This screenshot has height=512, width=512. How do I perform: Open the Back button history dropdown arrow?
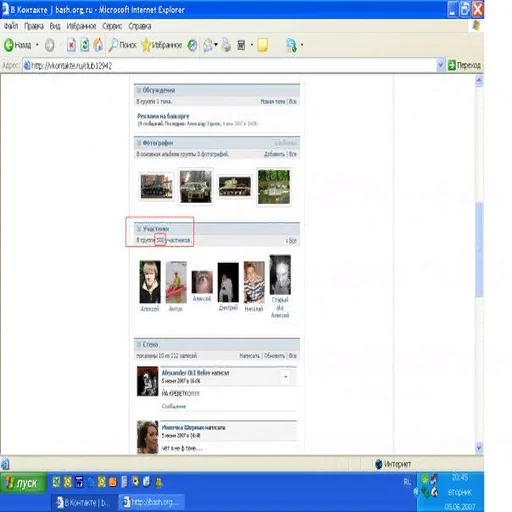point(37,45)
